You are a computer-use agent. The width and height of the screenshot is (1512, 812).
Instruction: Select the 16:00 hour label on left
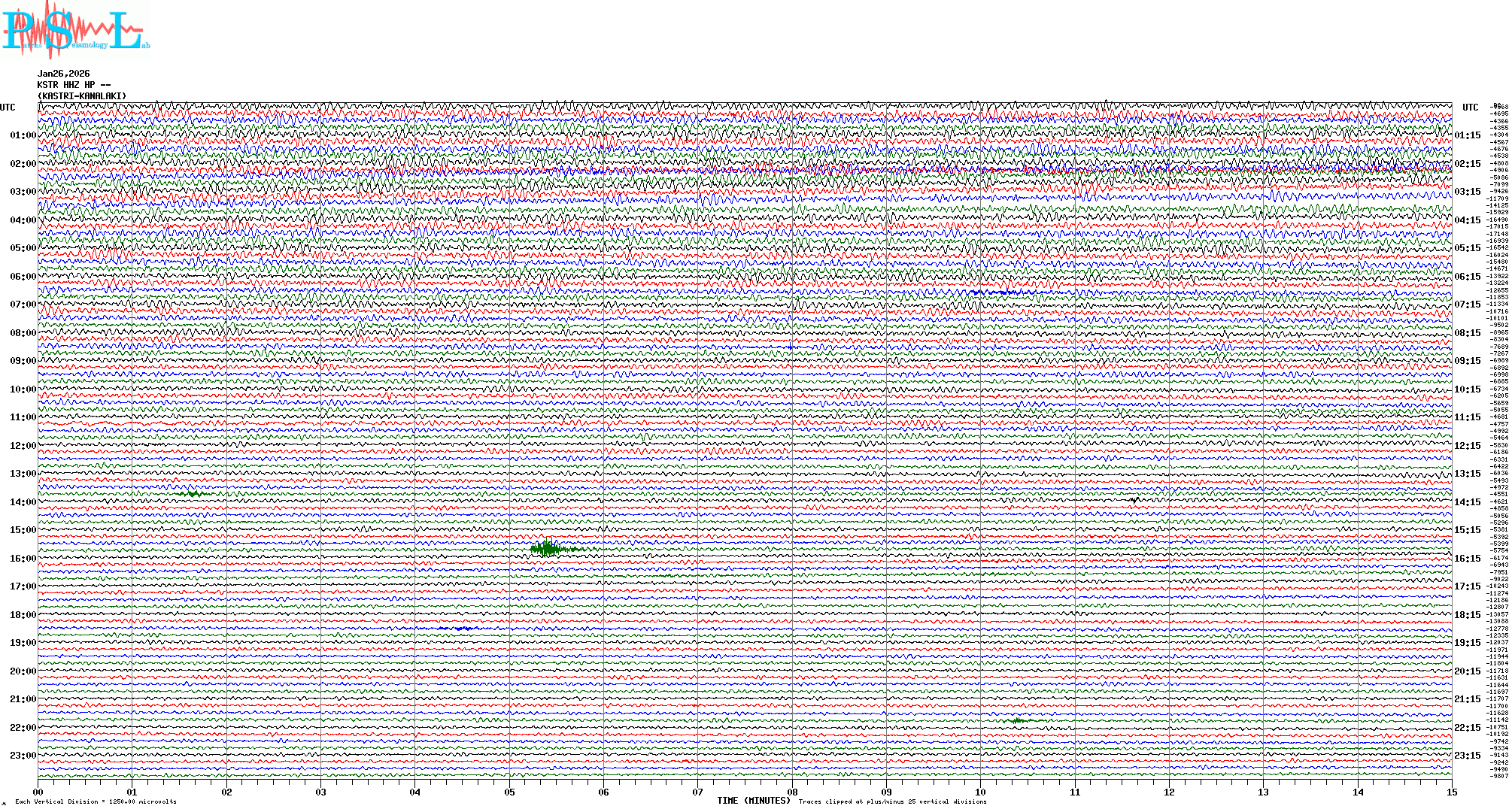tap(23, 559)
